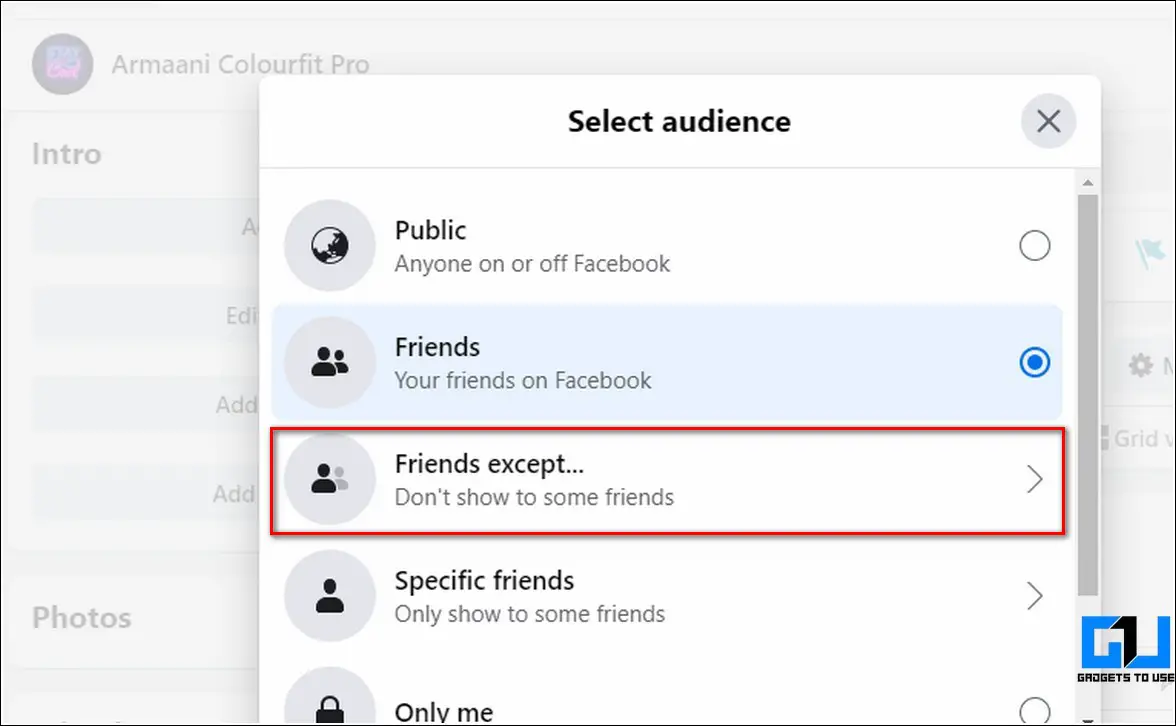This screenshot has width=1176, height=726.
Task: Click the 'Select audience' dialog title
Action: tap(679, 122)
